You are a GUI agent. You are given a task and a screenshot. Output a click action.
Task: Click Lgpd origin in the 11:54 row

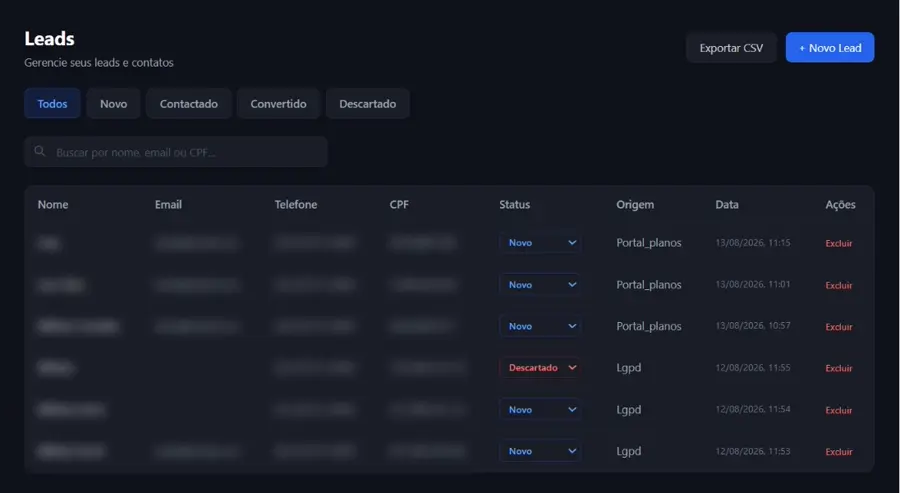coord(629,410)
